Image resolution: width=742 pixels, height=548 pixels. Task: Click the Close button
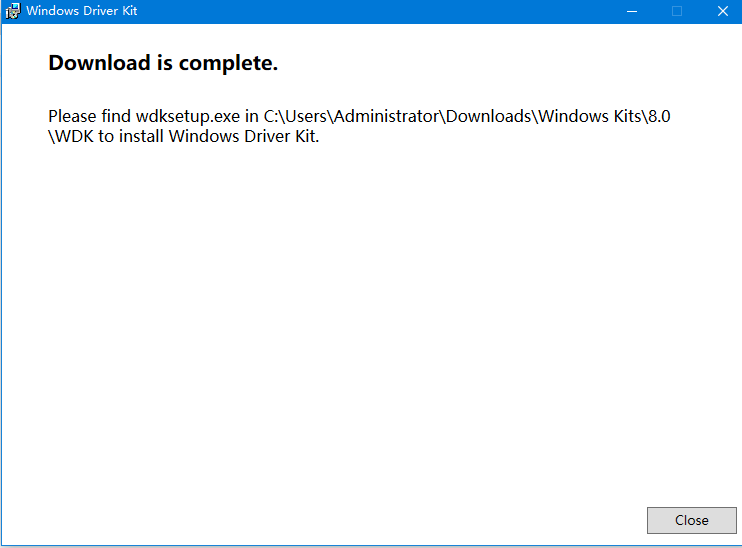[691, 520]
